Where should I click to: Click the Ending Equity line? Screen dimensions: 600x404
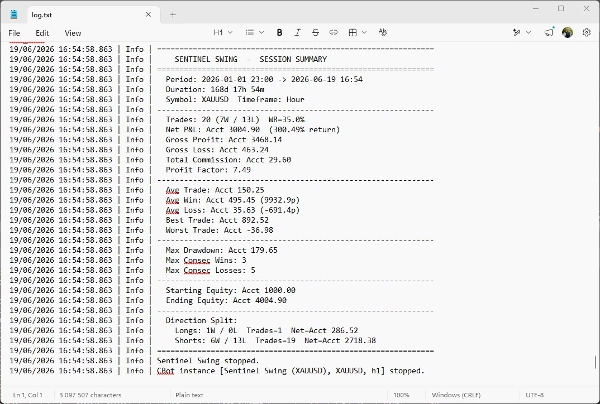click(x=226, y=300)
